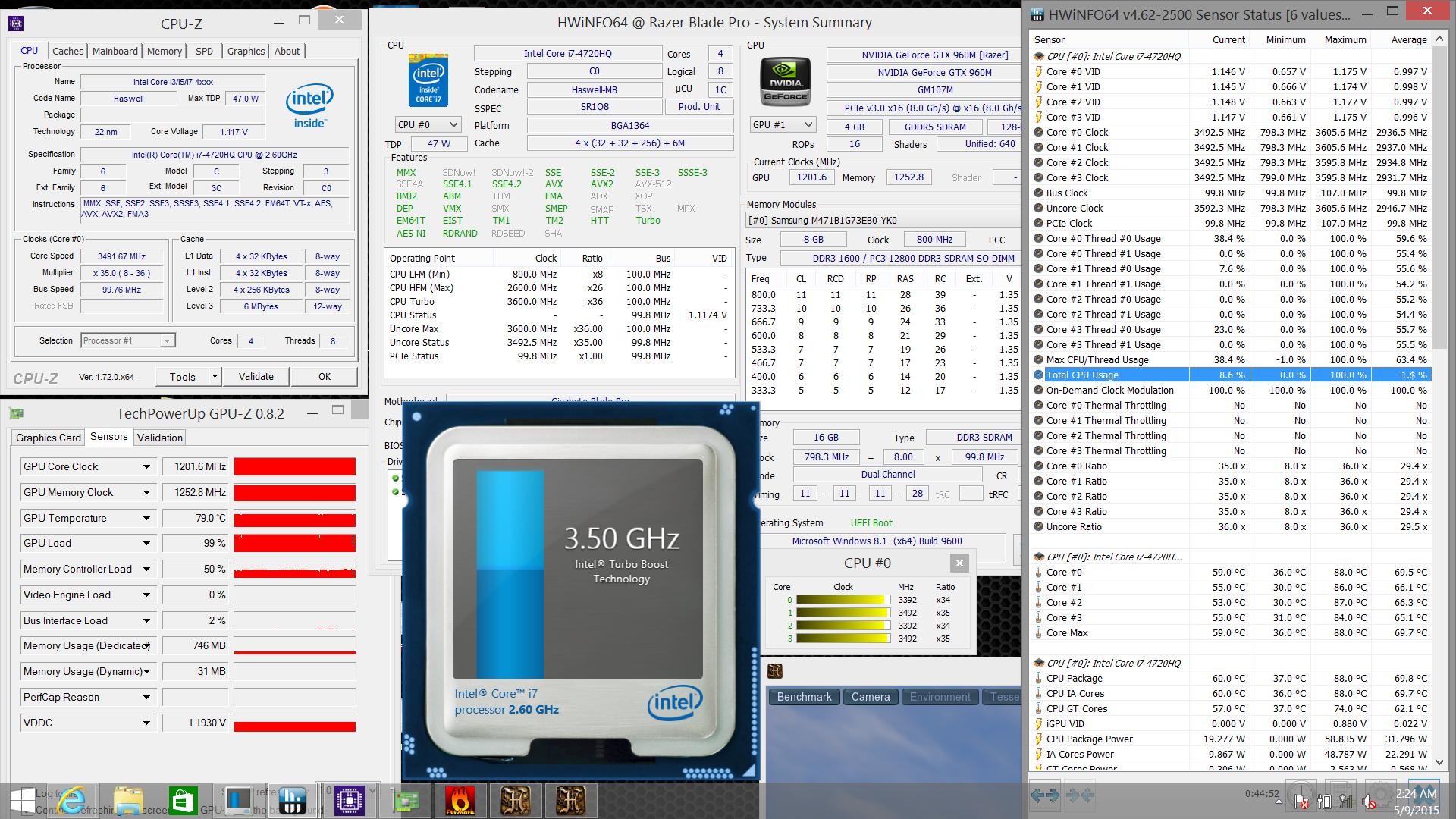Image resolution: width=1456 pixels, height=819 pixels.
Task: Open the GPU #1 selector dropdown in System Summary
Action: click(783, 124)
